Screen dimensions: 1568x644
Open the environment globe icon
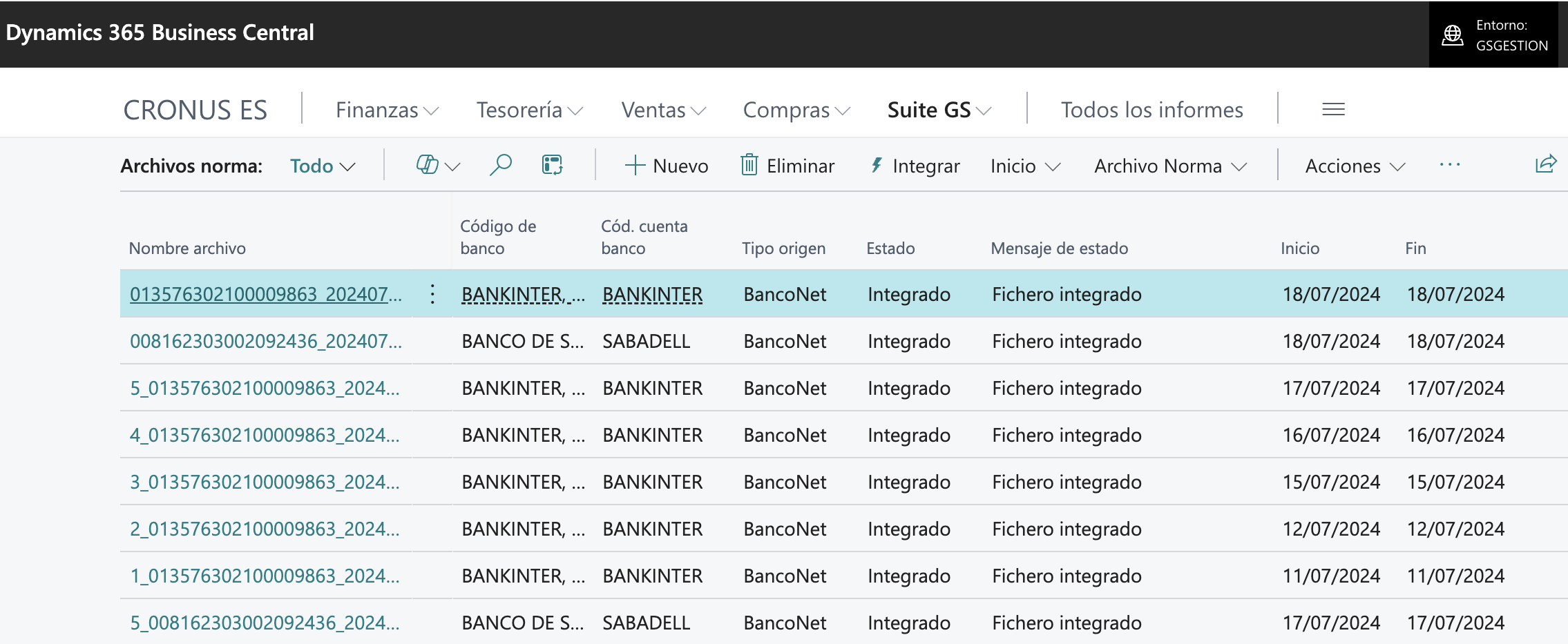pos(1453,35)
